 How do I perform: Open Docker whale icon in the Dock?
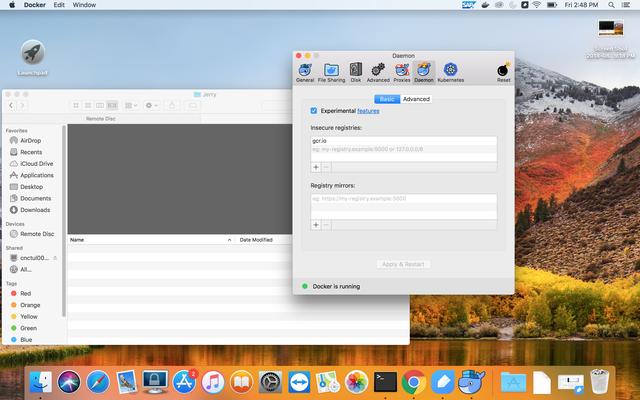[x=471, y=382]
